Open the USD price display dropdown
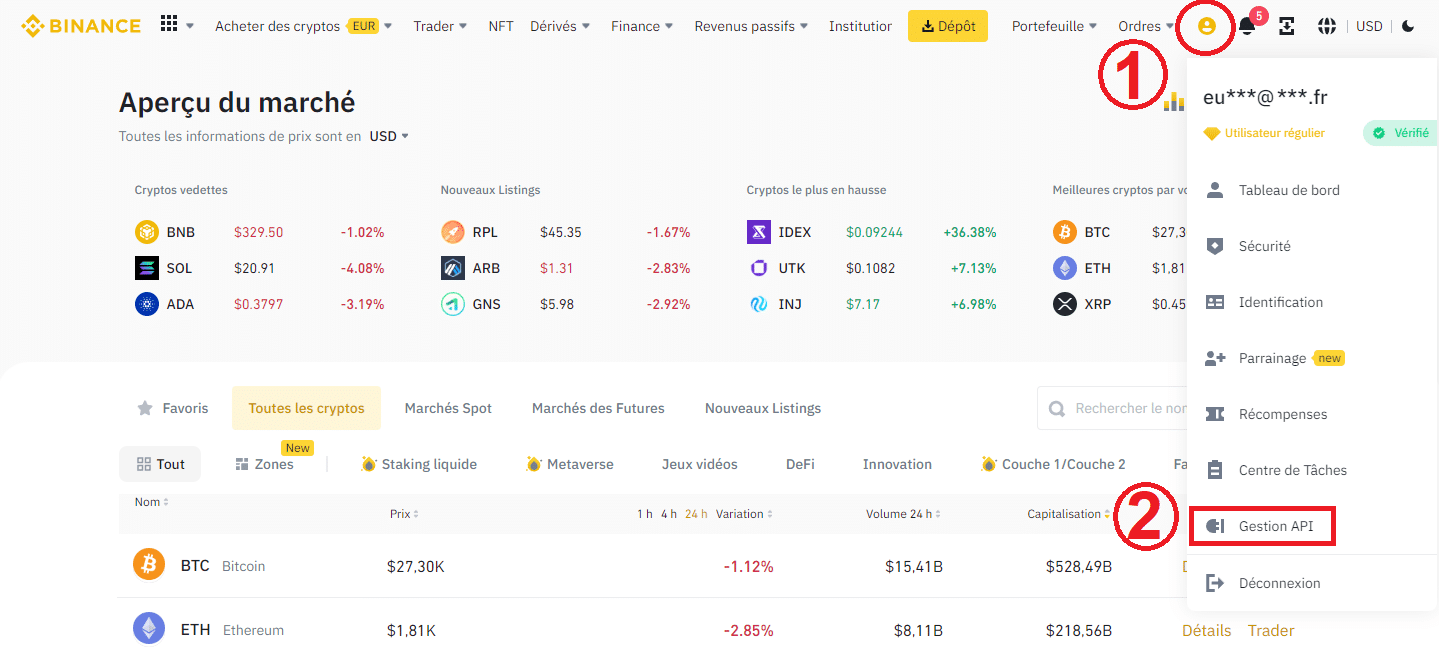The image size is (1439, 660). coord(388,136)
